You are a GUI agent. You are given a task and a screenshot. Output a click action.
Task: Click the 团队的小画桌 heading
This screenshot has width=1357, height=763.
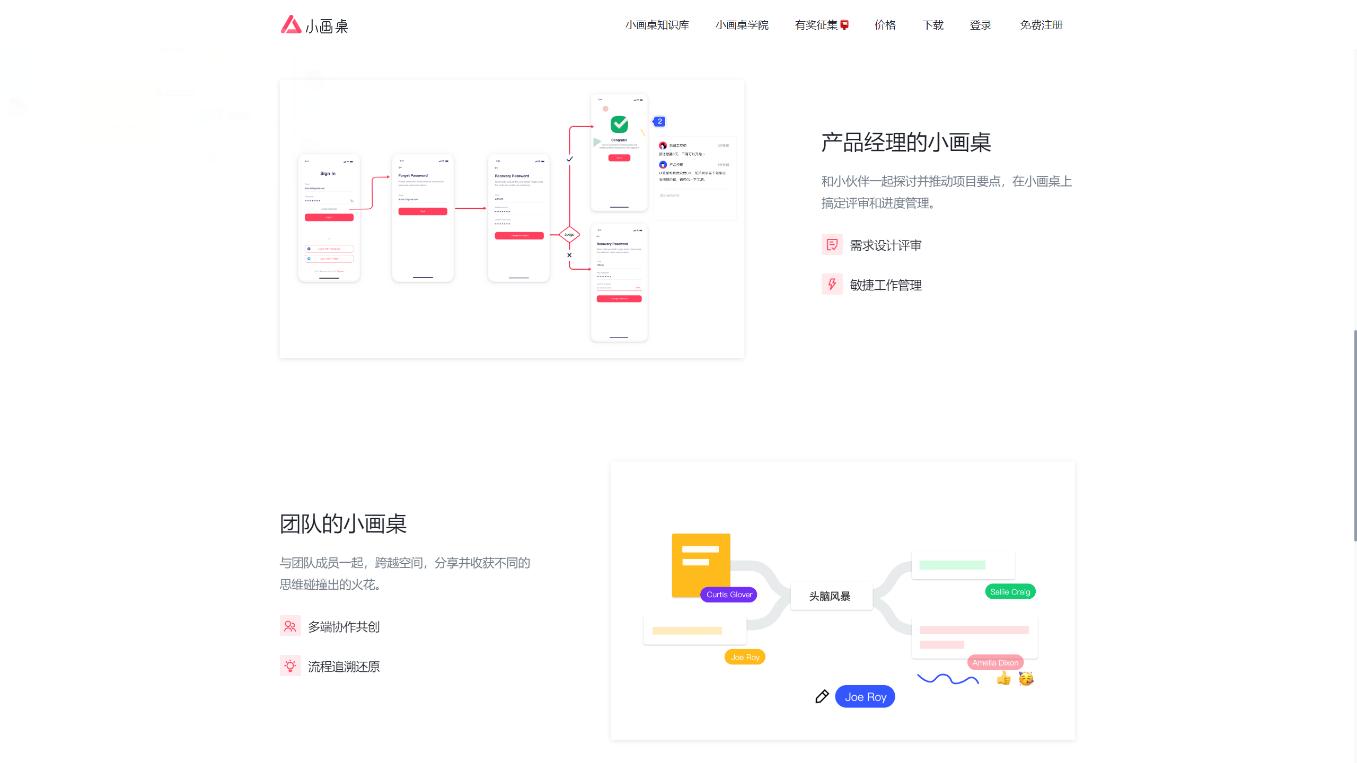343,524
